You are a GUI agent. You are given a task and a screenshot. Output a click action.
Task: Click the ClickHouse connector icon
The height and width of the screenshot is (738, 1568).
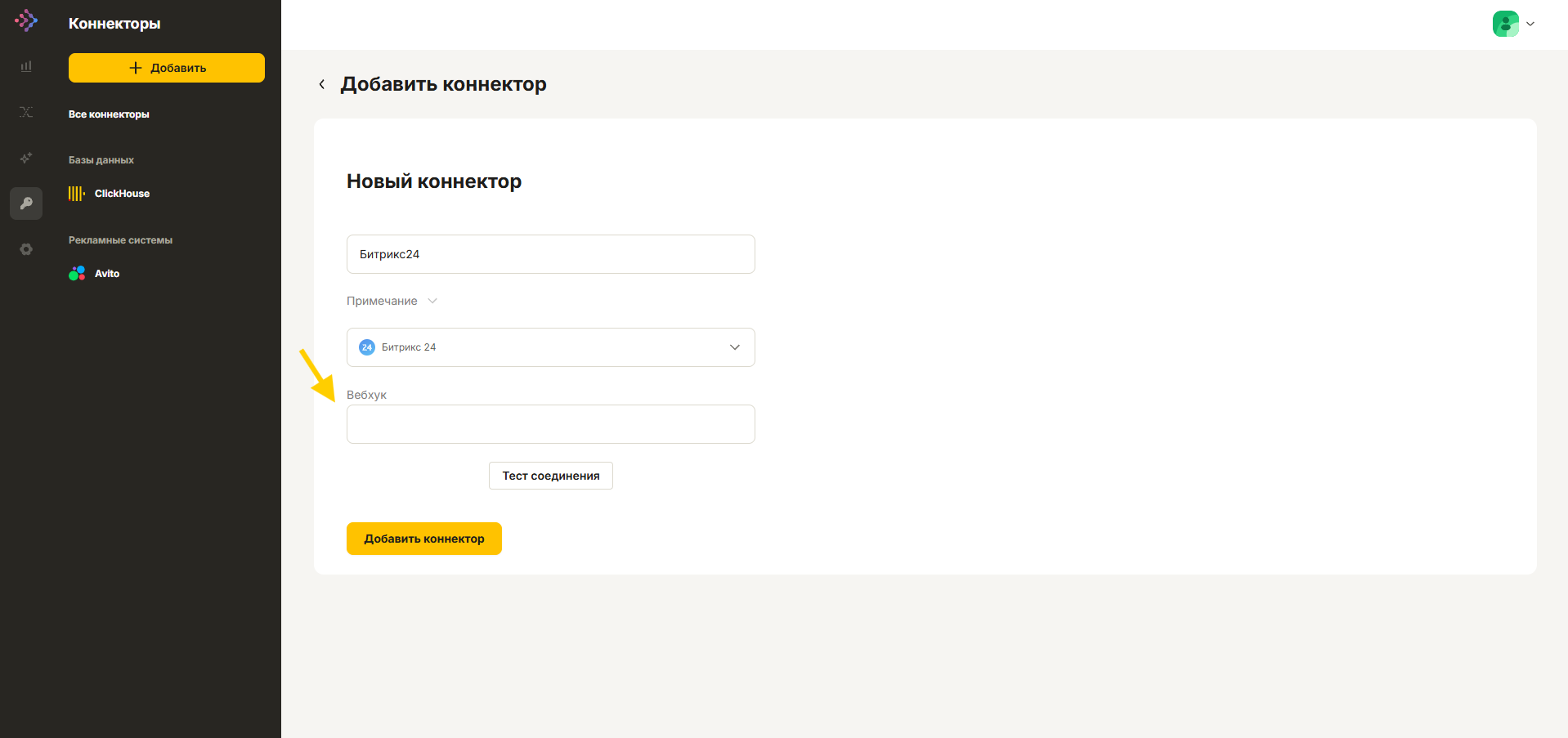77,194
